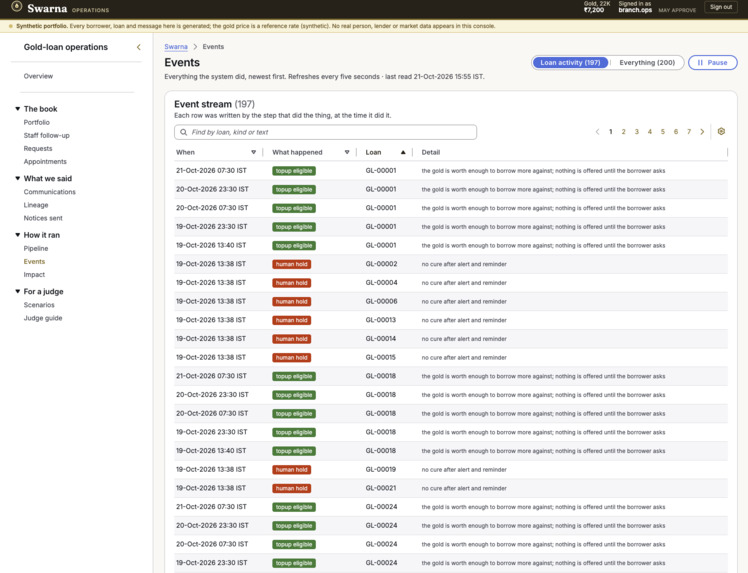This screenshot has height=573, width=748.
Task: Click the Swarna logo emblem icon
Action: (x=17, y=6)
